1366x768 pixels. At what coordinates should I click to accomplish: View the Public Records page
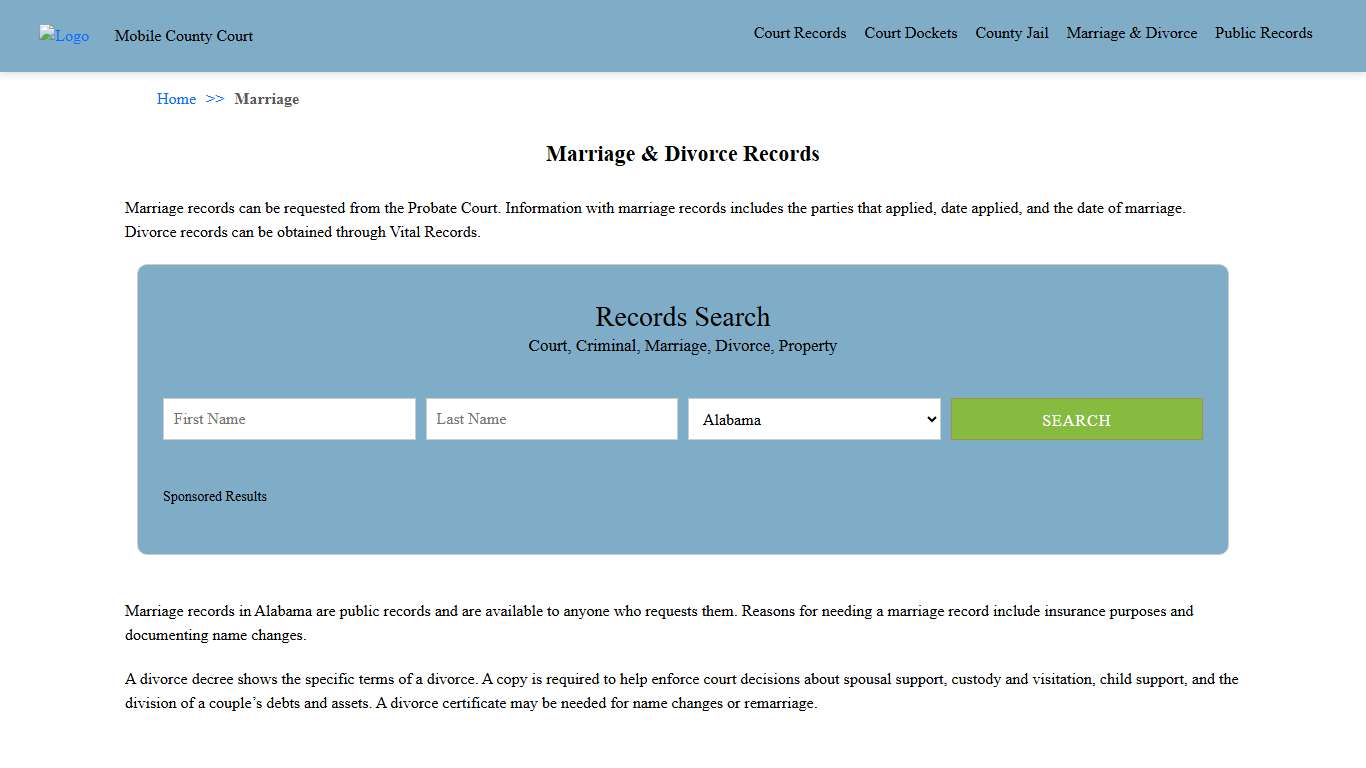point(1263,33)
